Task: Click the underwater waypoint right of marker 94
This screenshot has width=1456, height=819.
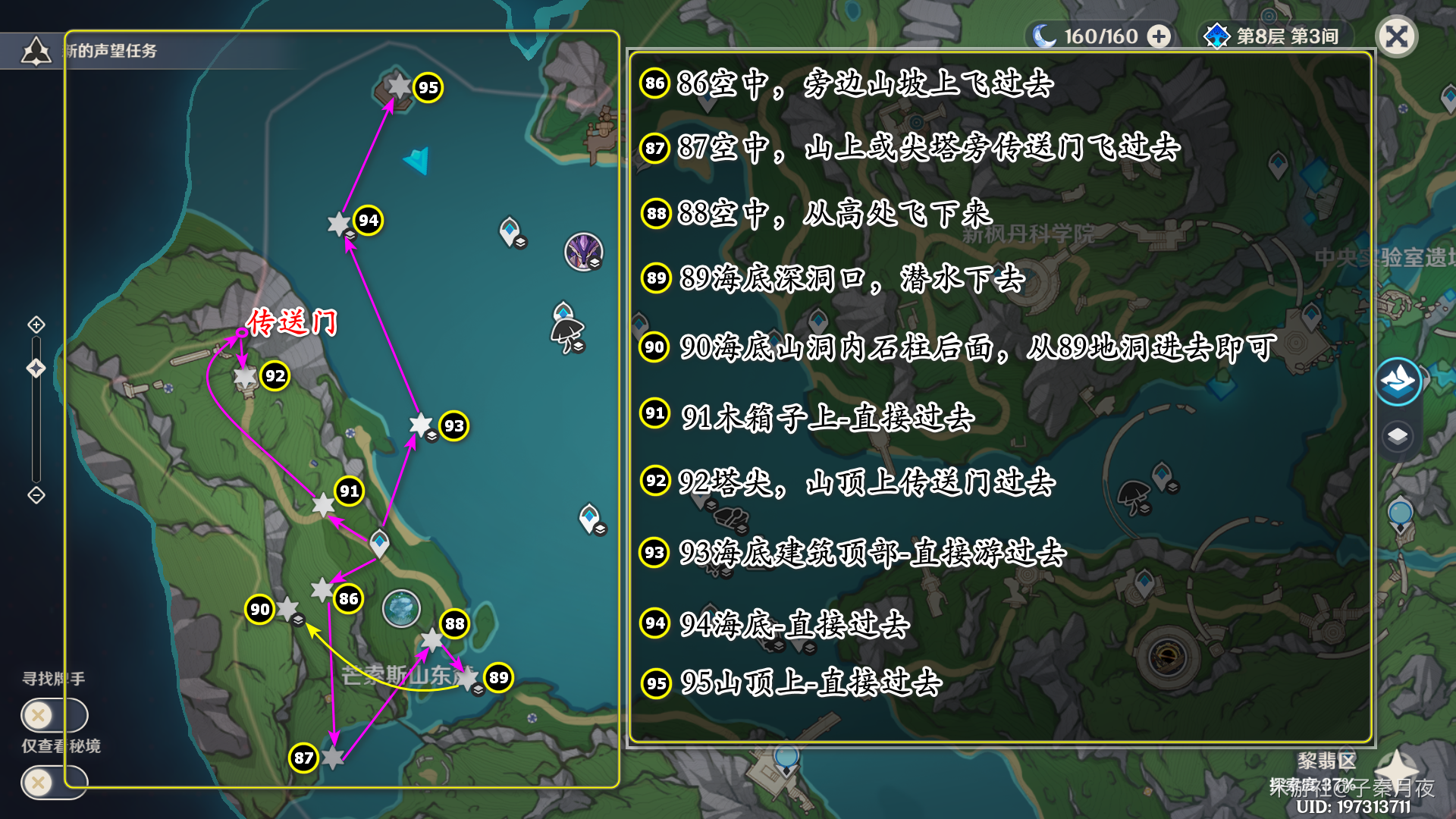Action: pos(510,231)
